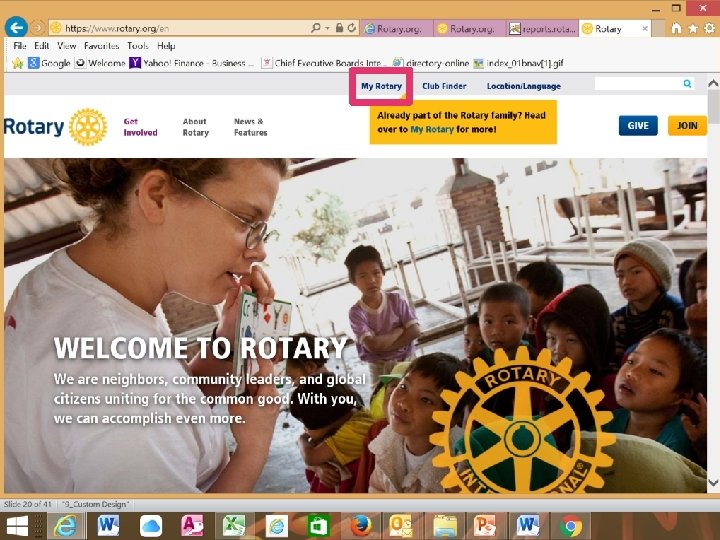Click the scrollbar up arrow
720x540 pixels.
(713, 84)
